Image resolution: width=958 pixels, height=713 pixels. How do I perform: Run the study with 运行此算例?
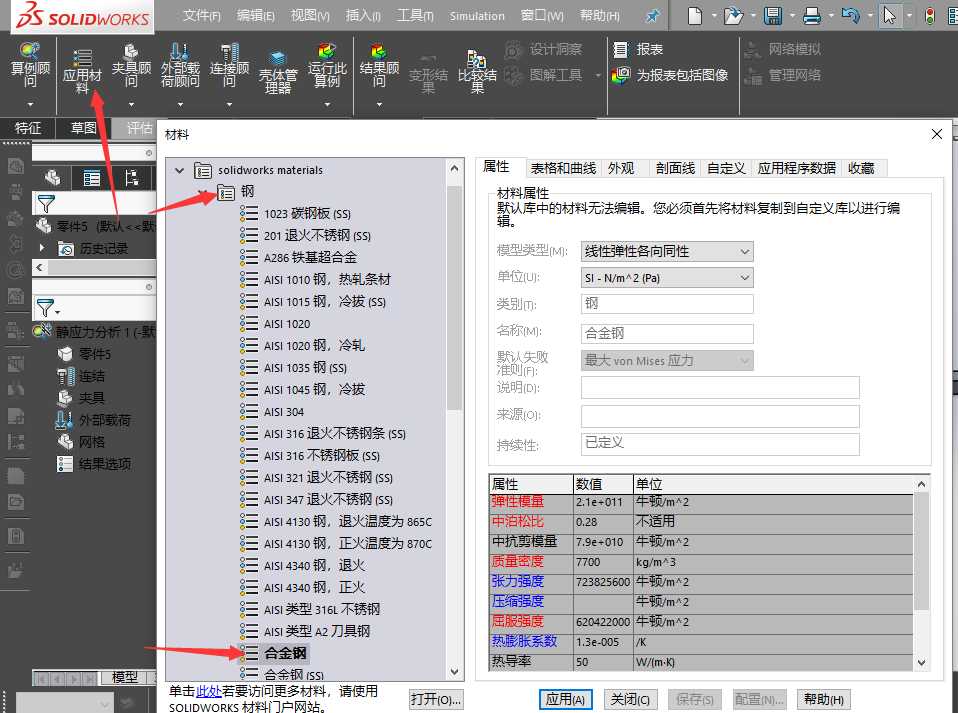pyautogui.click(x=327, y=65)
